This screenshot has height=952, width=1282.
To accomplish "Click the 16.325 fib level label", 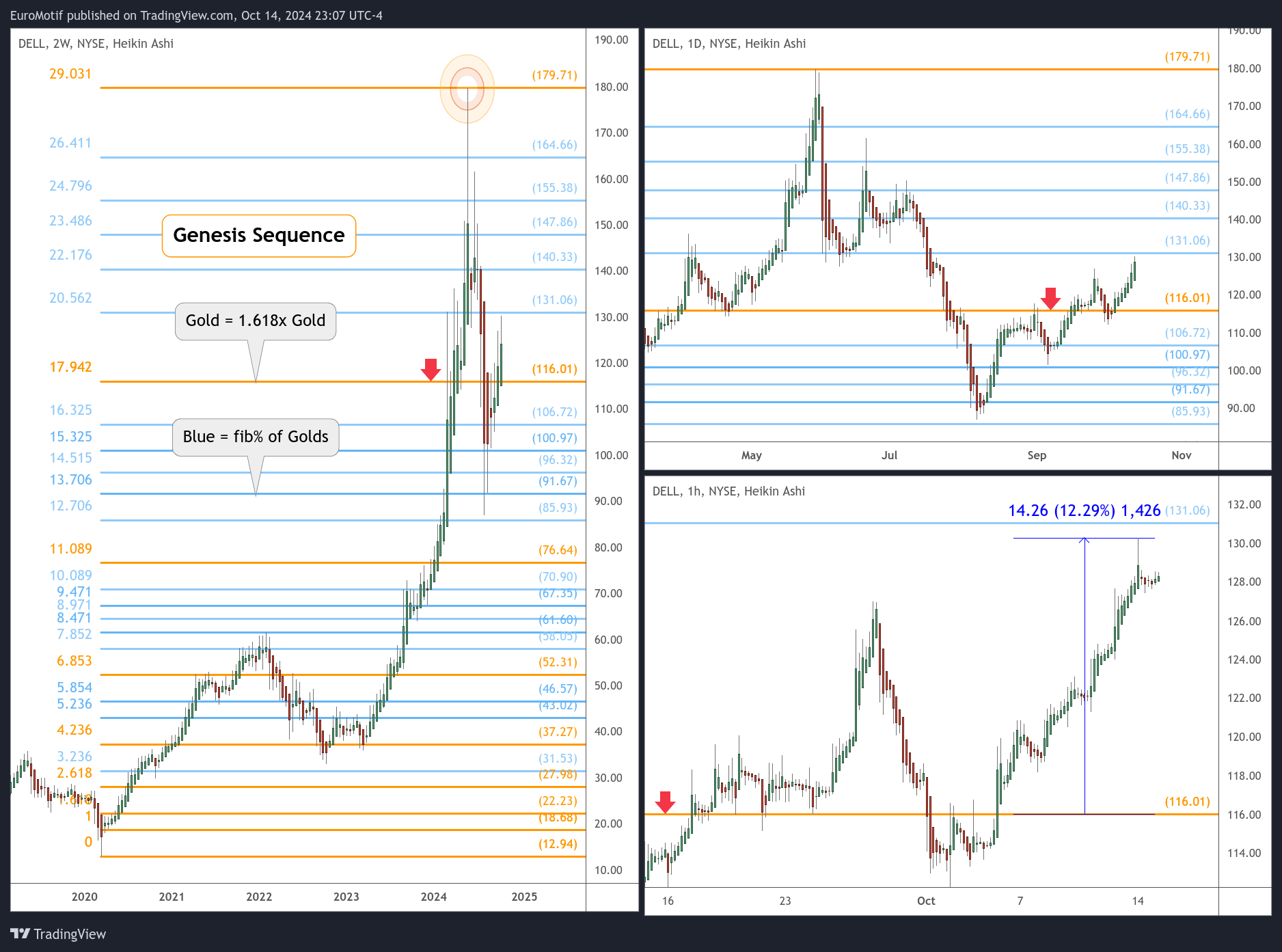I will click(x=70, y=410).
